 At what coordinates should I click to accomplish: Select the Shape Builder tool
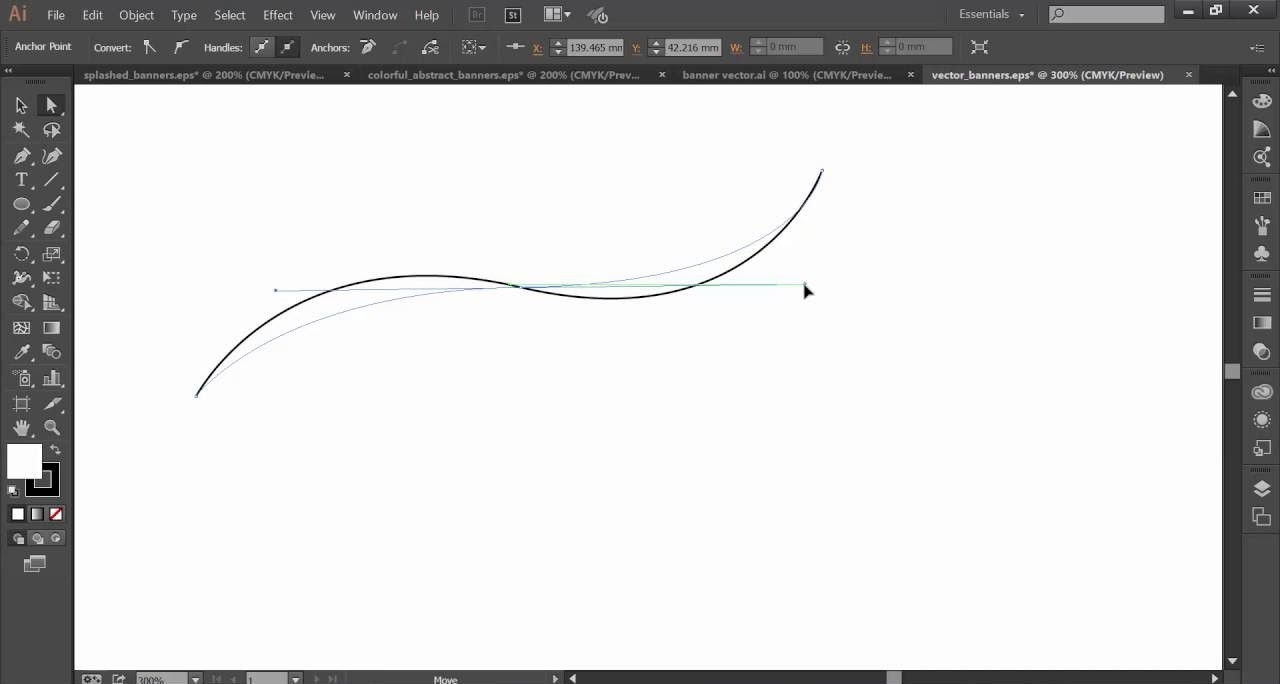pos(21,303)
